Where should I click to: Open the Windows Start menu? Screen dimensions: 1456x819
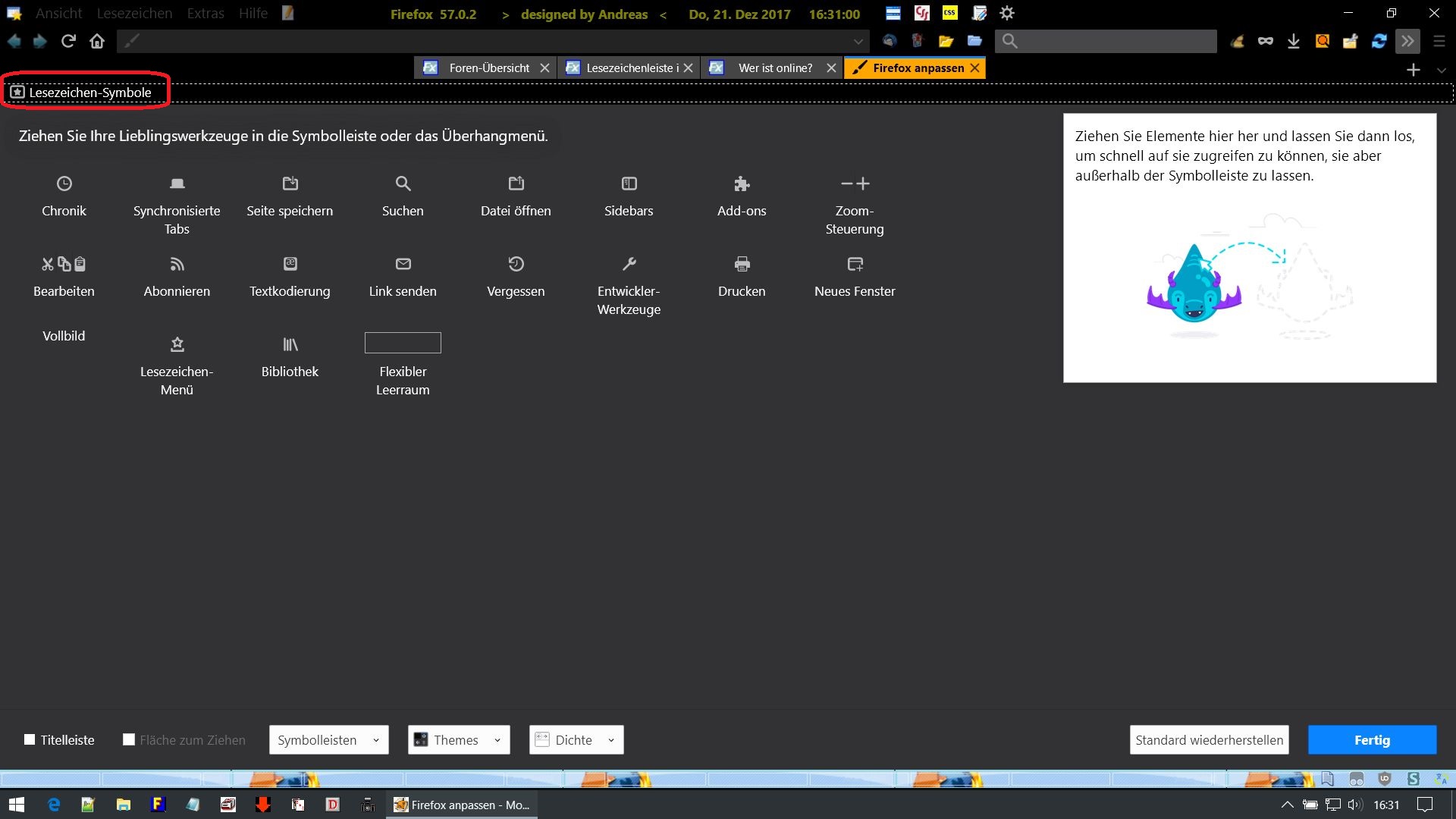(17, 805)
